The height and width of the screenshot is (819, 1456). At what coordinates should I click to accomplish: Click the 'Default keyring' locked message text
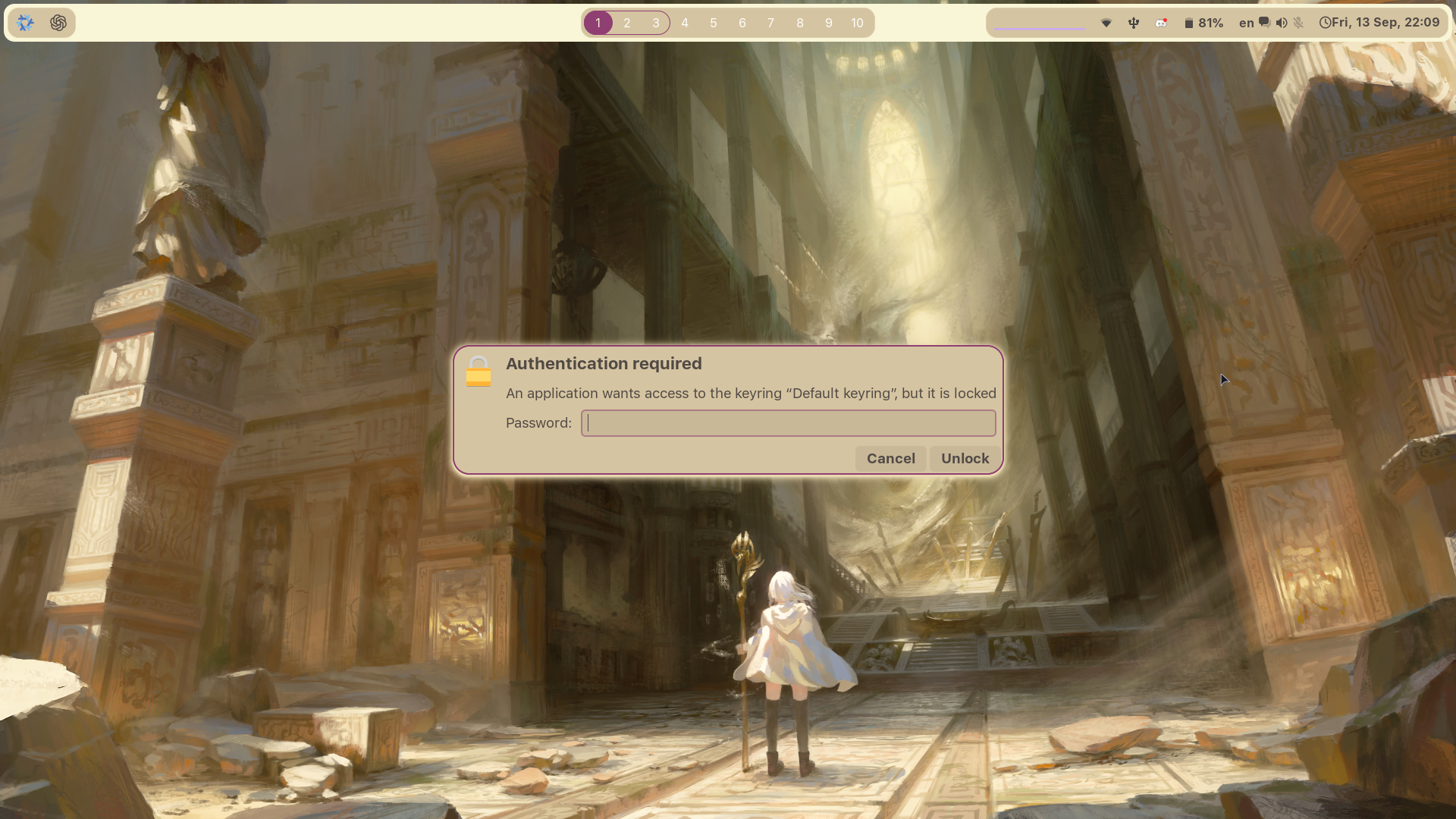click(751, 394)
